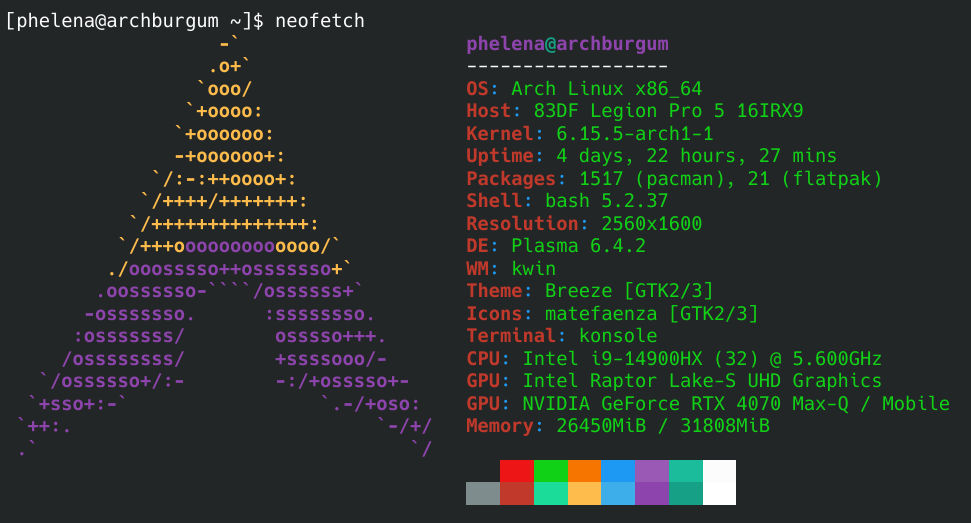Click the blue top-row color block

click(x=618, y=471)
